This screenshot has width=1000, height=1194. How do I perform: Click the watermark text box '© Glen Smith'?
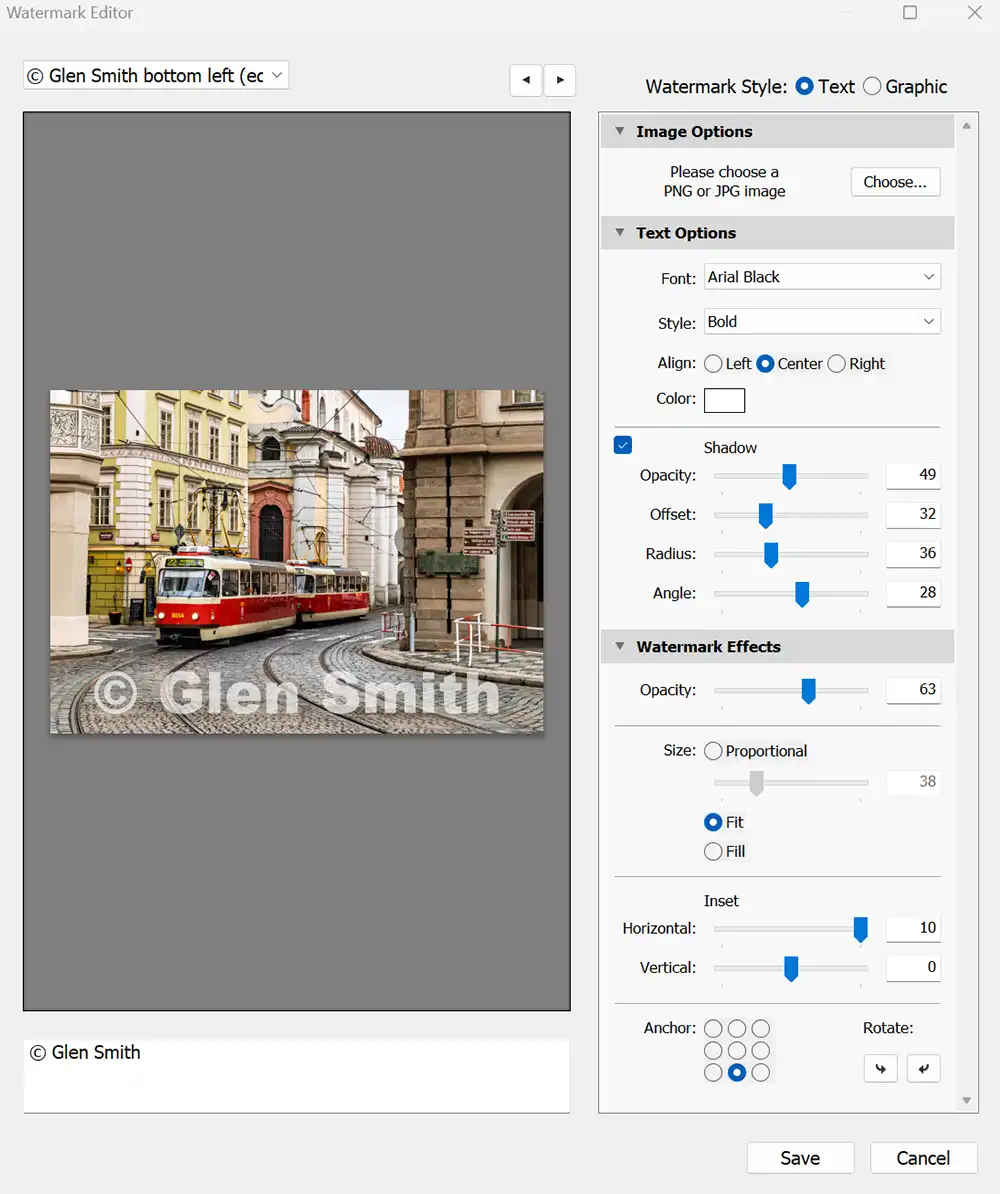coord(296,1075)
